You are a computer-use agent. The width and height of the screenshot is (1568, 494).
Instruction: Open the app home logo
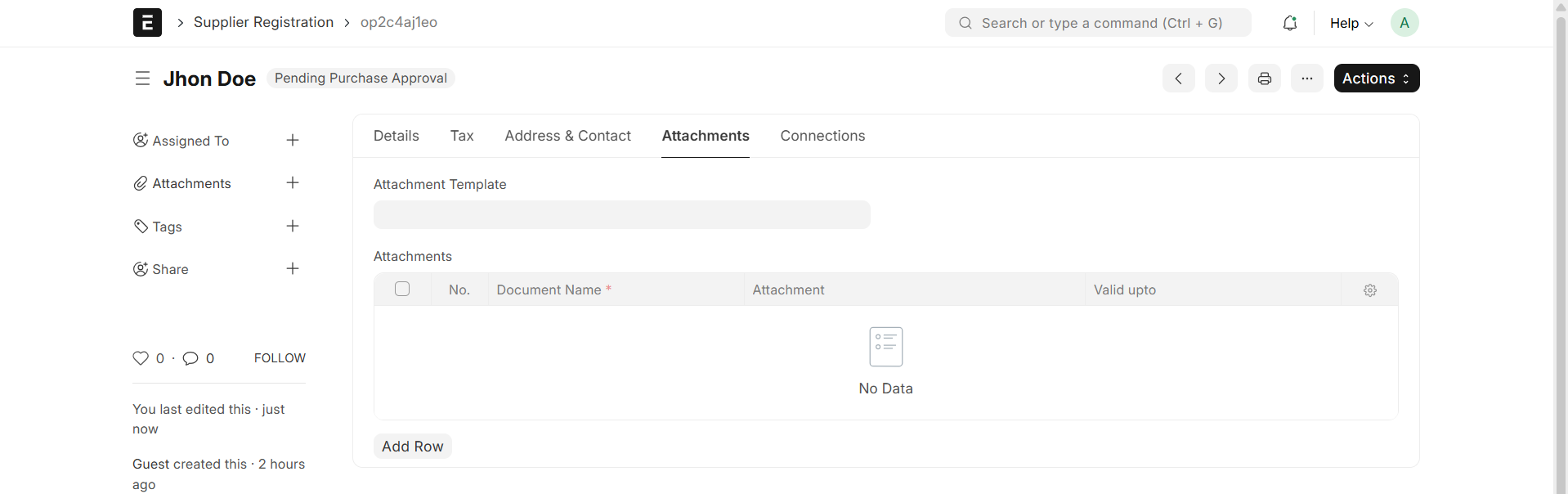click(147, 23)
